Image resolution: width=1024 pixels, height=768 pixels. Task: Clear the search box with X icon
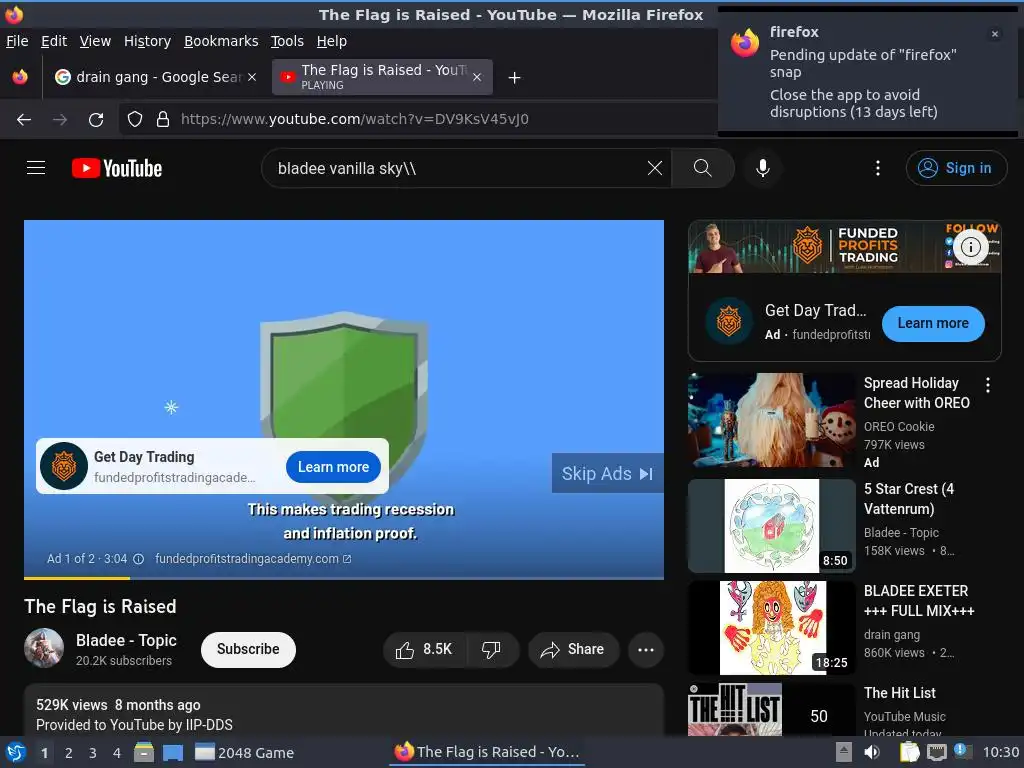point(654,168)
